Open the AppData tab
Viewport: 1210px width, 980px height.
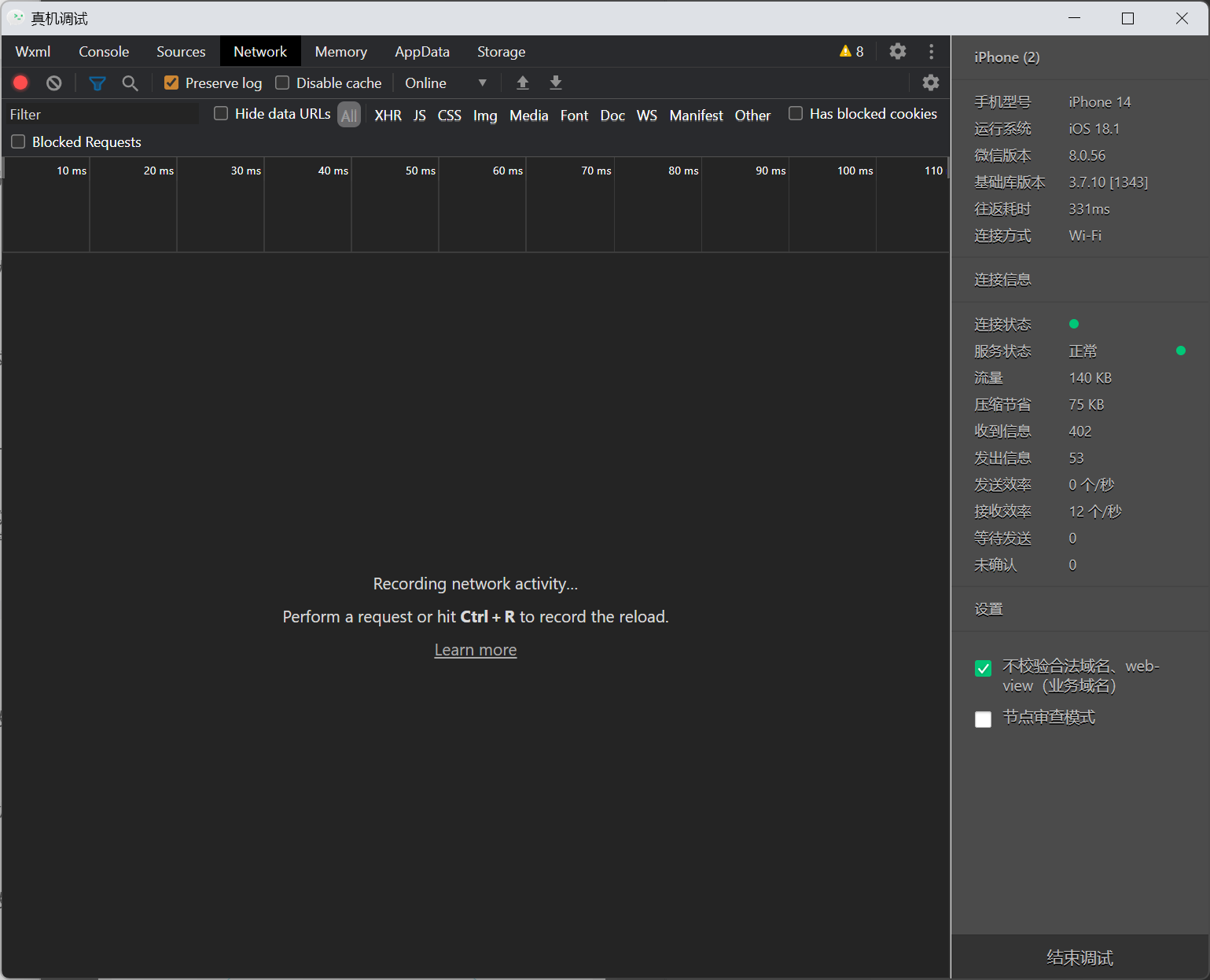(x=422, y=51)
